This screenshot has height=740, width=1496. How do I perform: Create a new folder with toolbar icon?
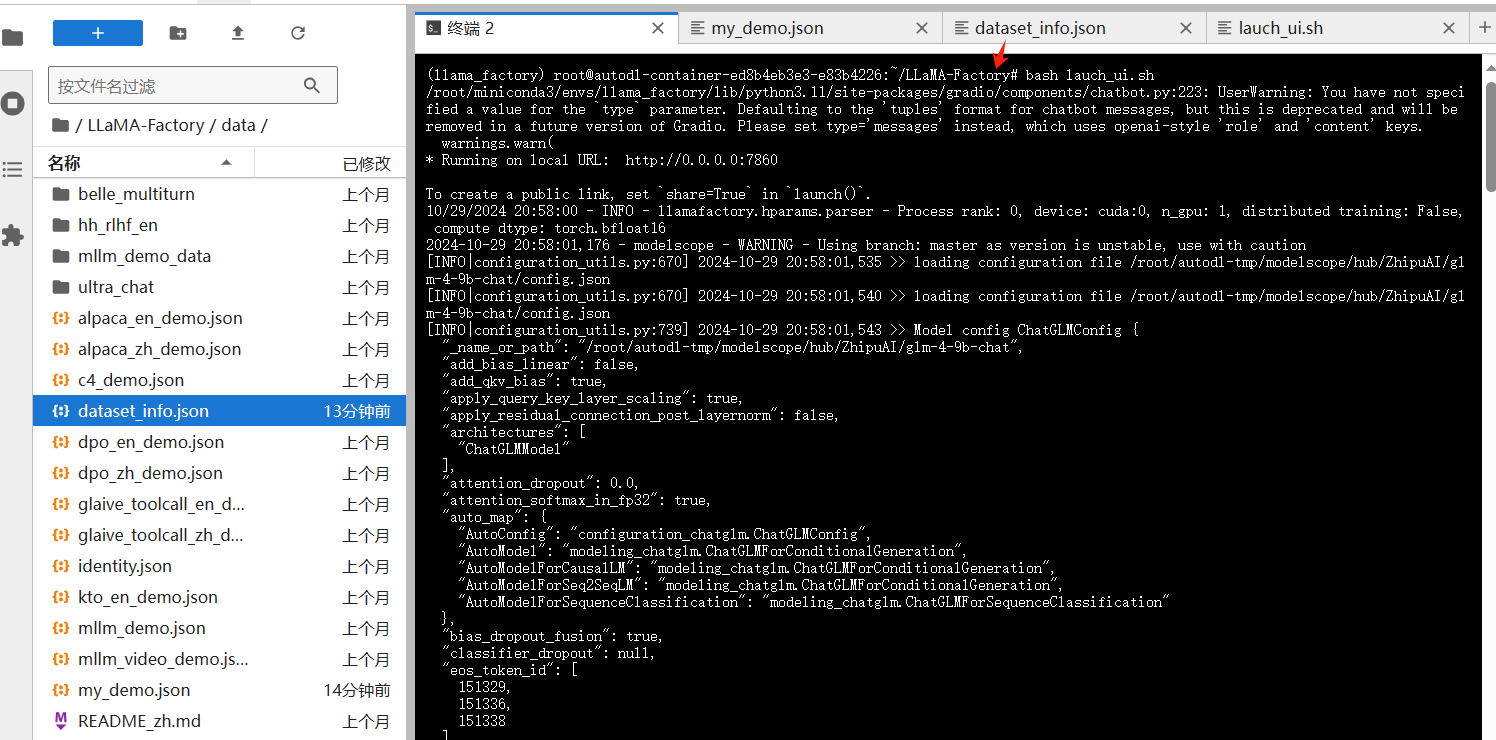(x=178, y=33)
